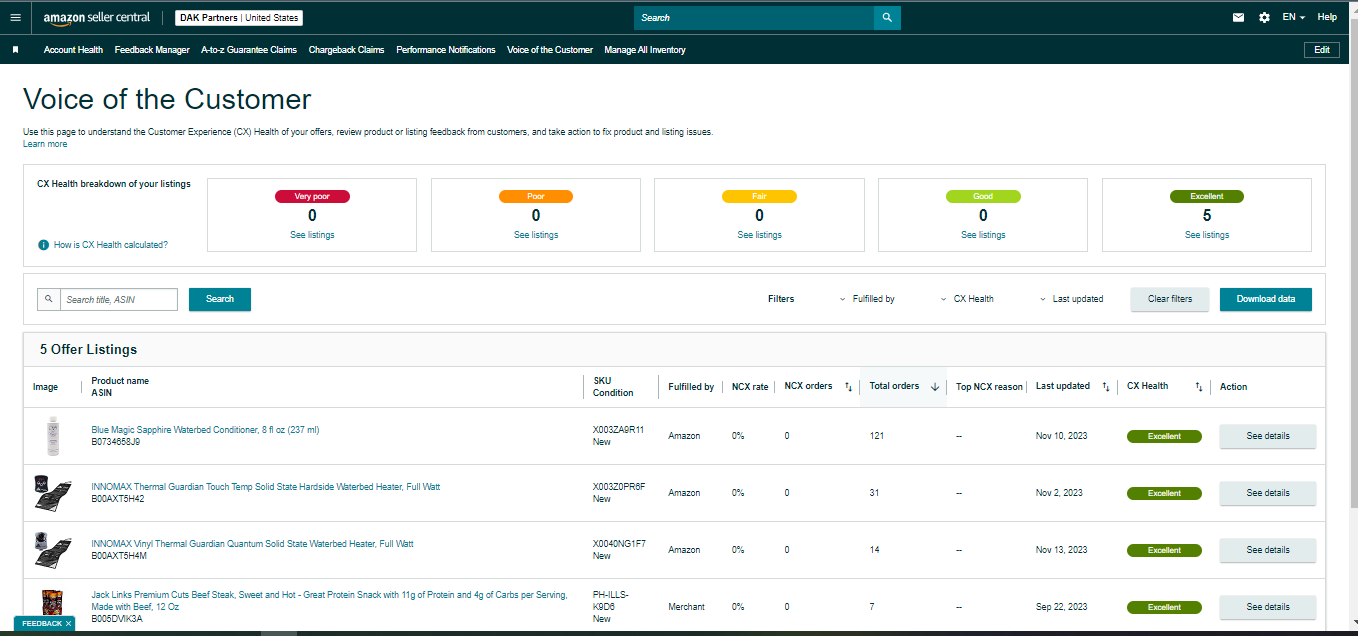Screen dimensions: 1358x636
Task: Focus the header search field
Action: [x=754, y=17]
